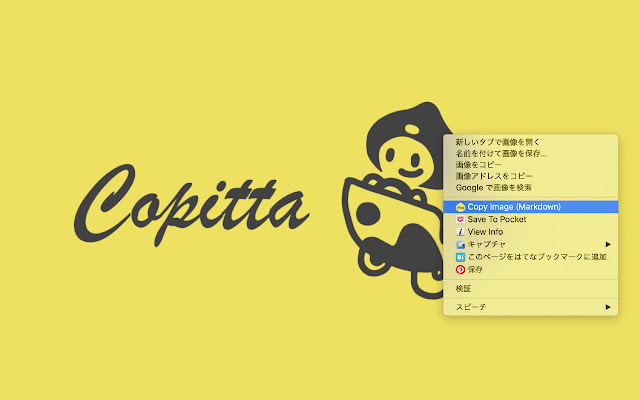Choose 名前を付けて画像を保存 option
The width and height of the screenshot is (640, 400).
(531, 153)
